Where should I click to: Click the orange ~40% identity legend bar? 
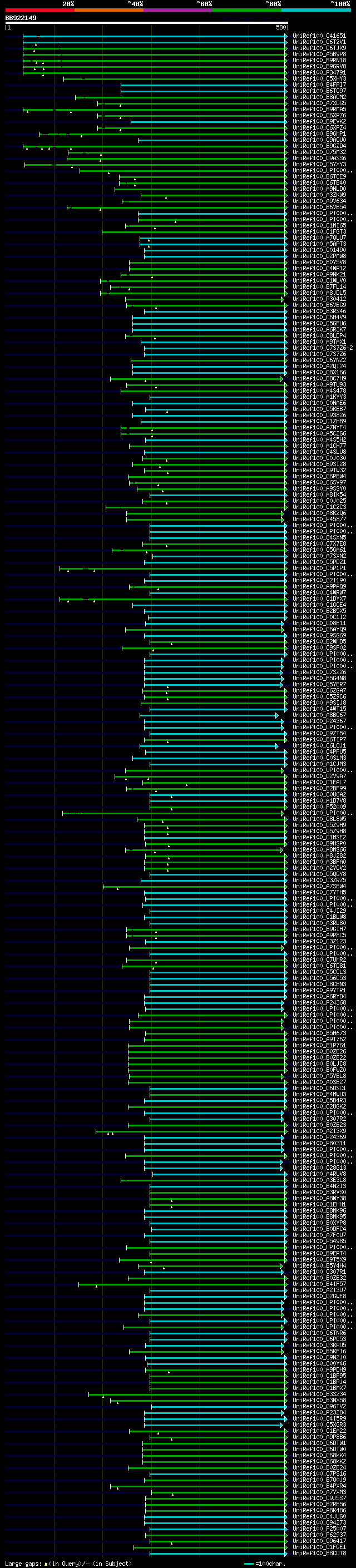pyautogui.click(x=109, y=10)
